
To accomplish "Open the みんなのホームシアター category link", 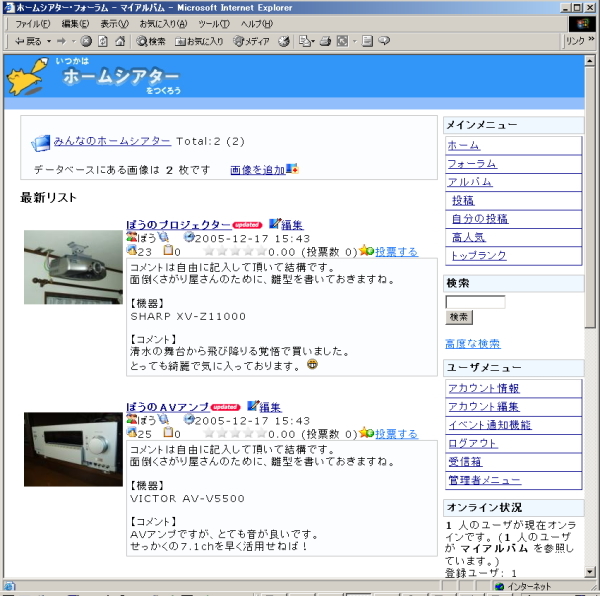I will point(112,141).
